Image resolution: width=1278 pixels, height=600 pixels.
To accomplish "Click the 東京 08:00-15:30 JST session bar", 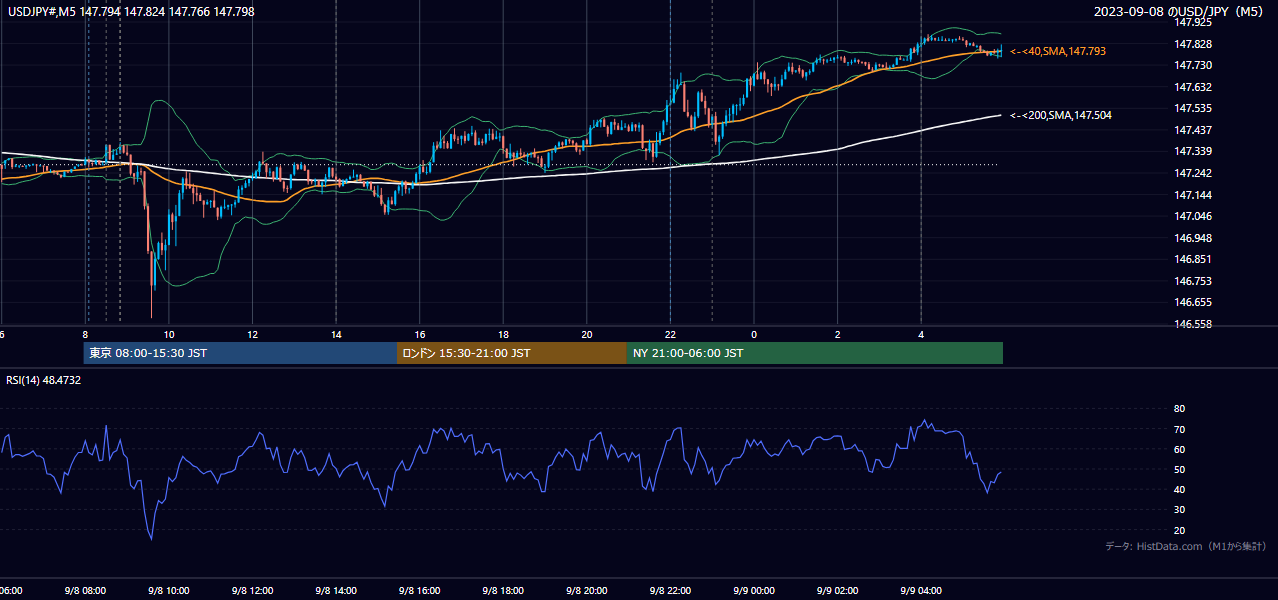I will (240, 353).
